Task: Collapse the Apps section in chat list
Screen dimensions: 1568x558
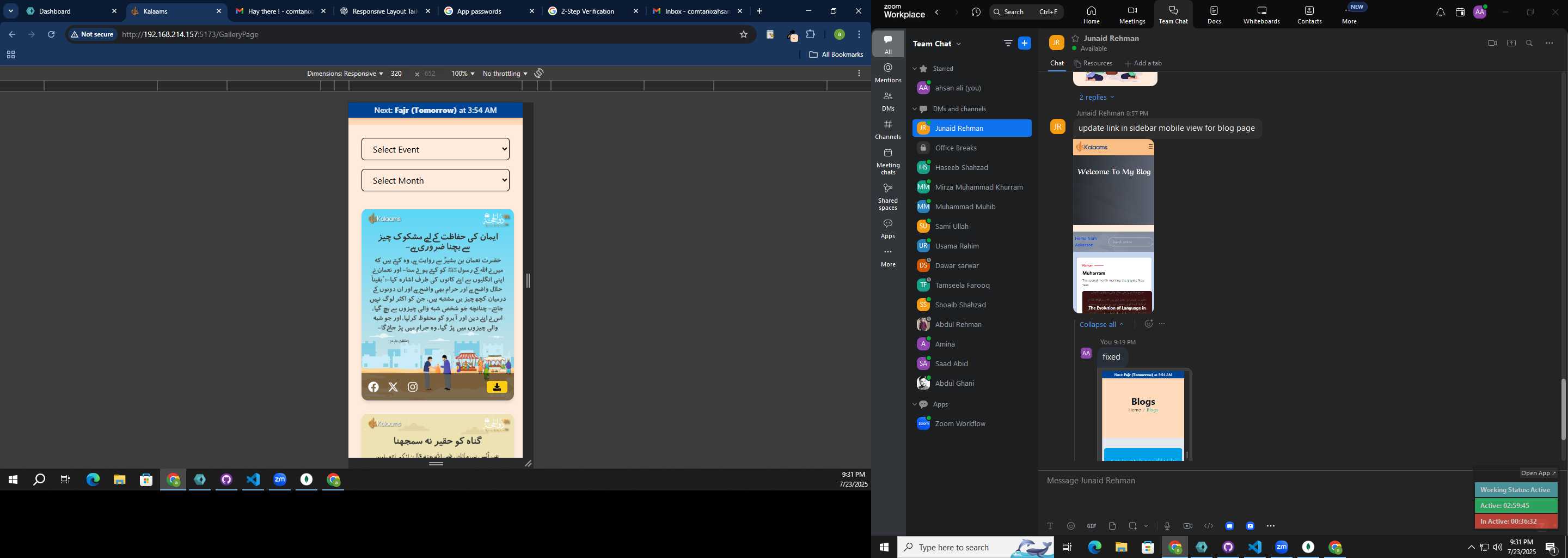Action: pyautogui.click(x=914, y=404)
